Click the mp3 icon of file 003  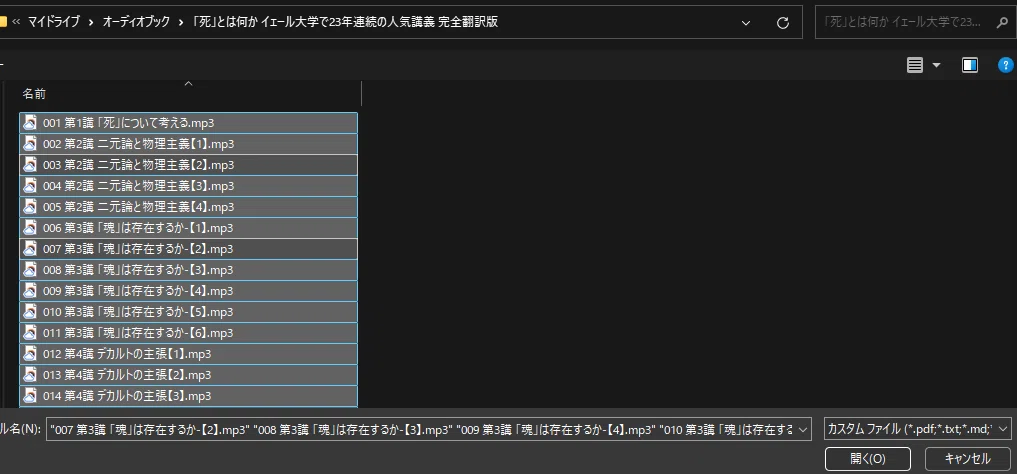30,165
